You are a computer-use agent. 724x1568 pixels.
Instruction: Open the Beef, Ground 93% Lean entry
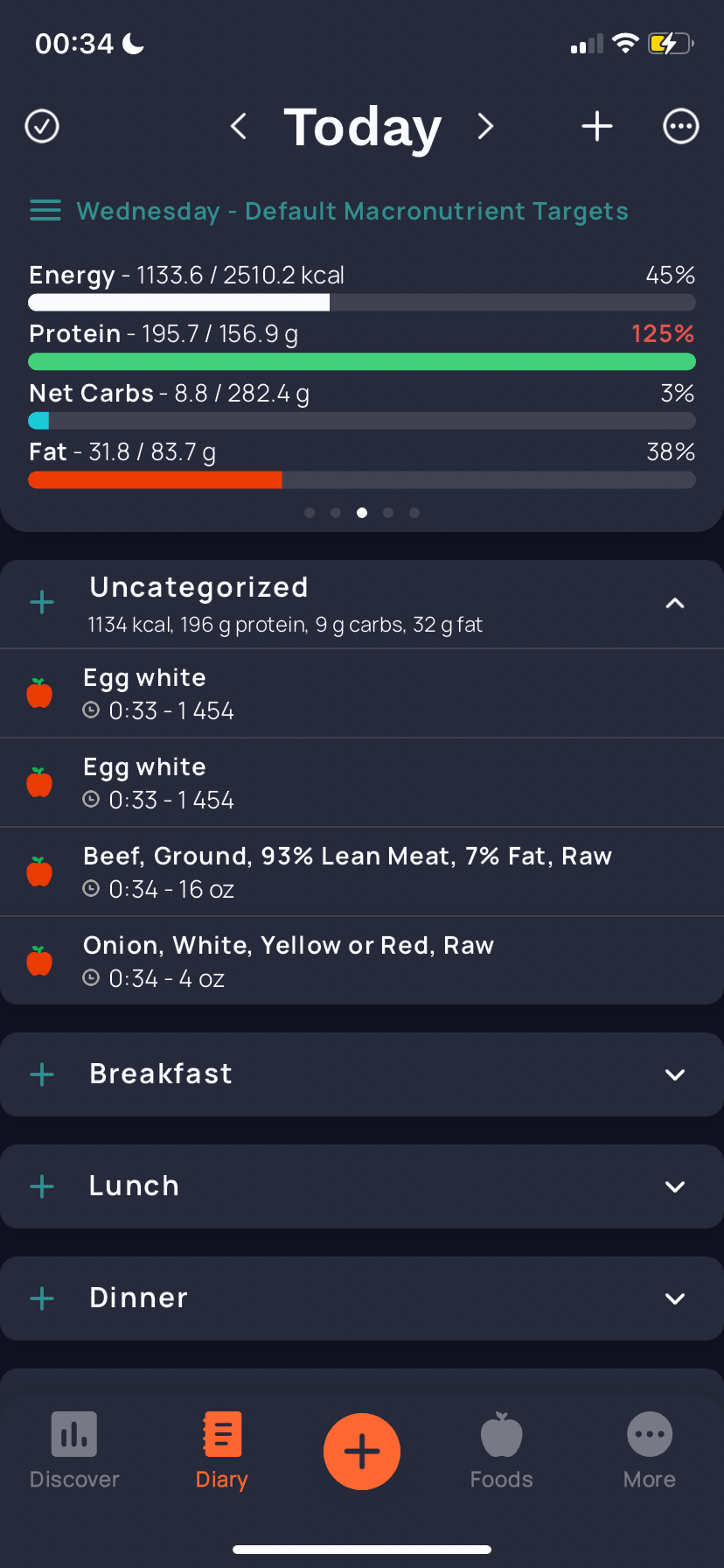click(x=362, y=871)
